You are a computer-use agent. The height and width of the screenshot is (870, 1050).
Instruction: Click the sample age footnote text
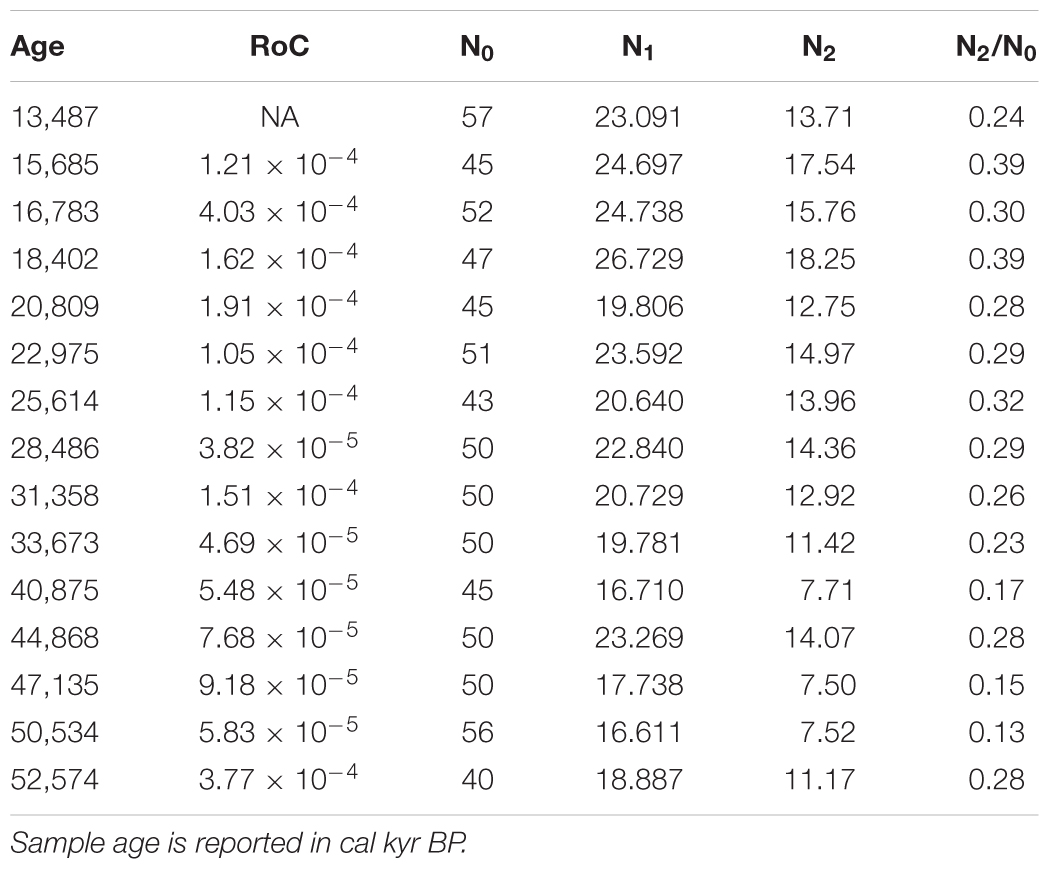tap(223, 839)
